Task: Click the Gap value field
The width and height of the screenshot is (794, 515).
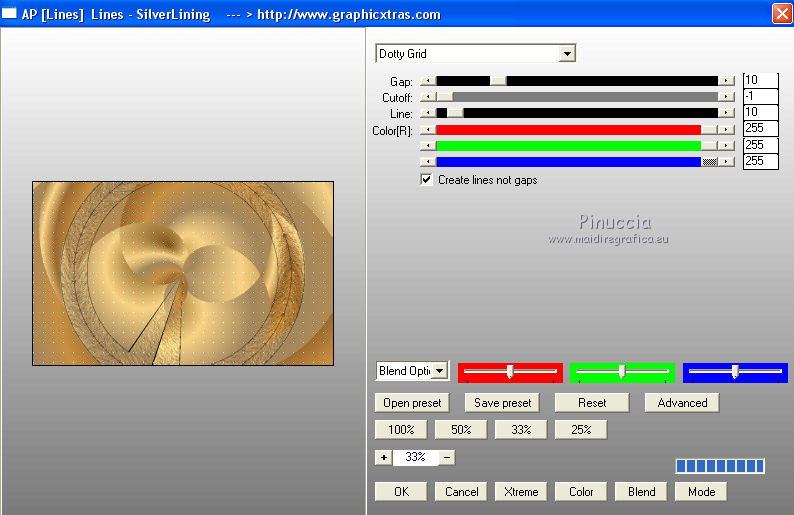Action: 761,80
